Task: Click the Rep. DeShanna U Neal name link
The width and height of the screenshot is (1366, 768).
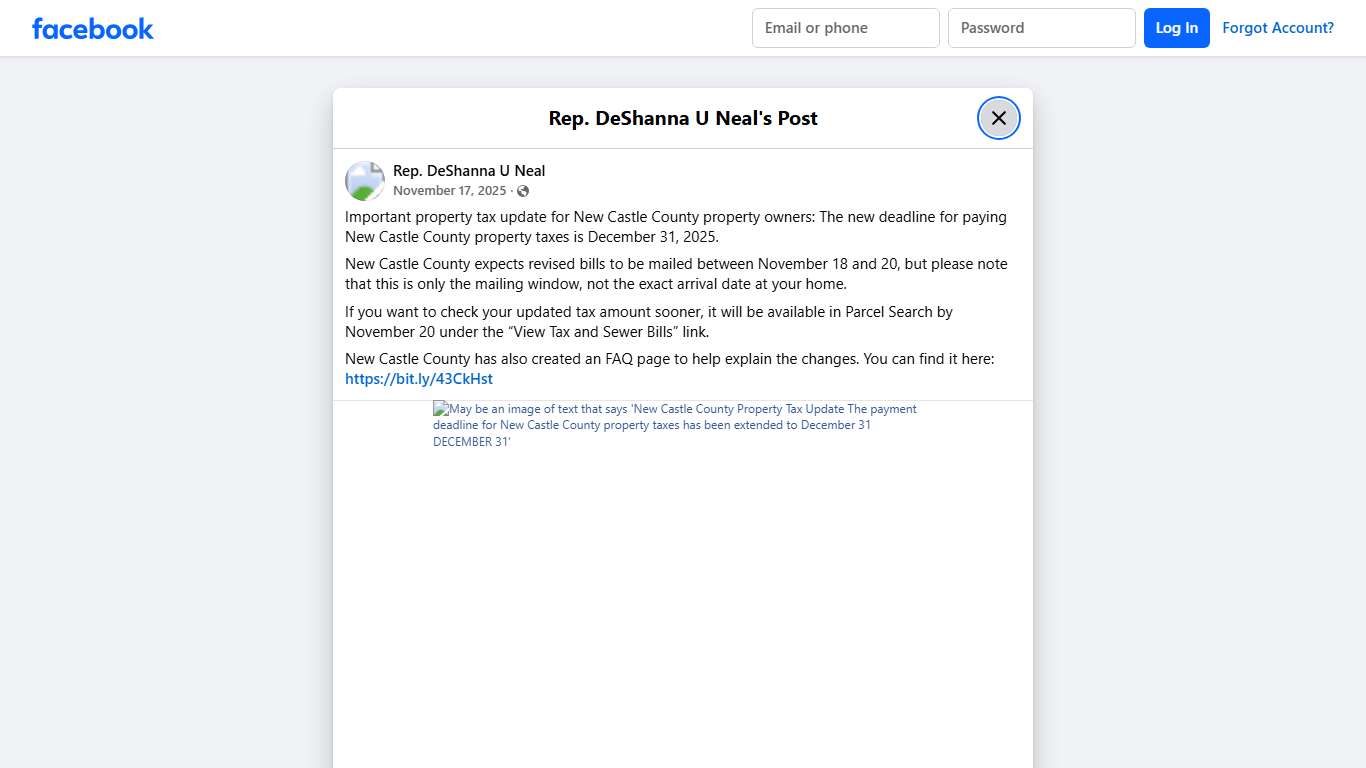Action: (469, 170)
